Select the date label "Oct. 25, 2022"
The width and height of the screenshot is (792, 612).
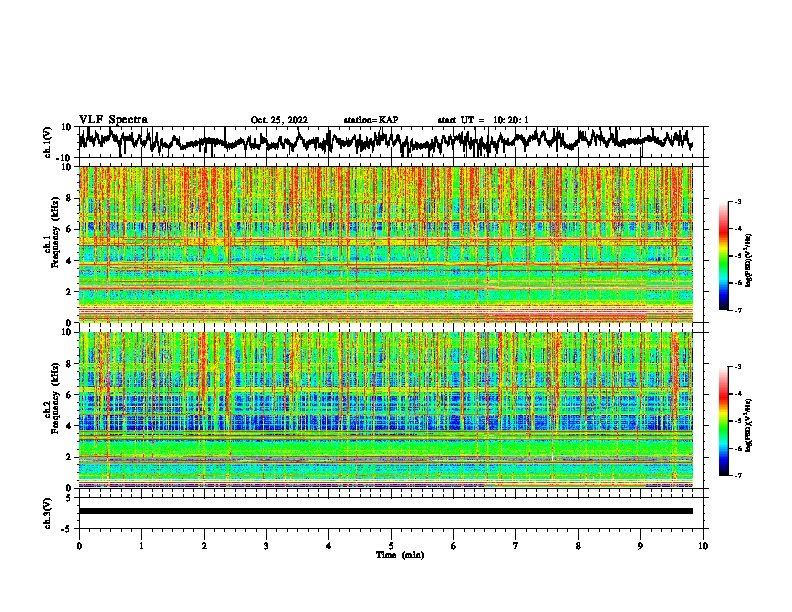click(x=279, y=120)
